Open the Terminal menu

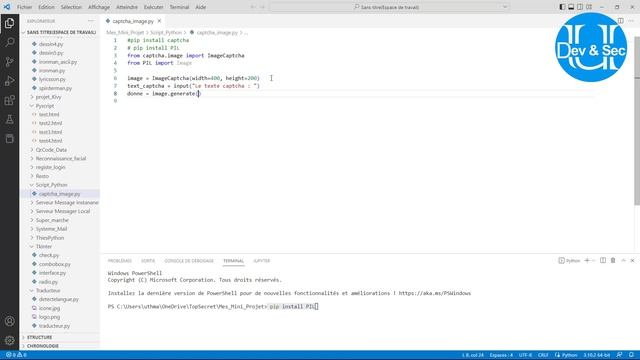tap(179, 7)
